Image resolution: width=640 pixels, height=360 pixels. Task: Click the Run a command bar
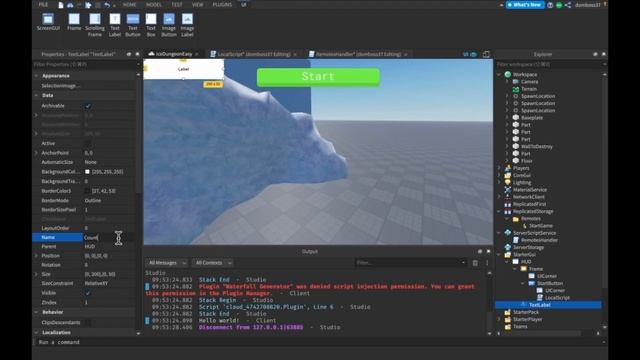[318, 342]
